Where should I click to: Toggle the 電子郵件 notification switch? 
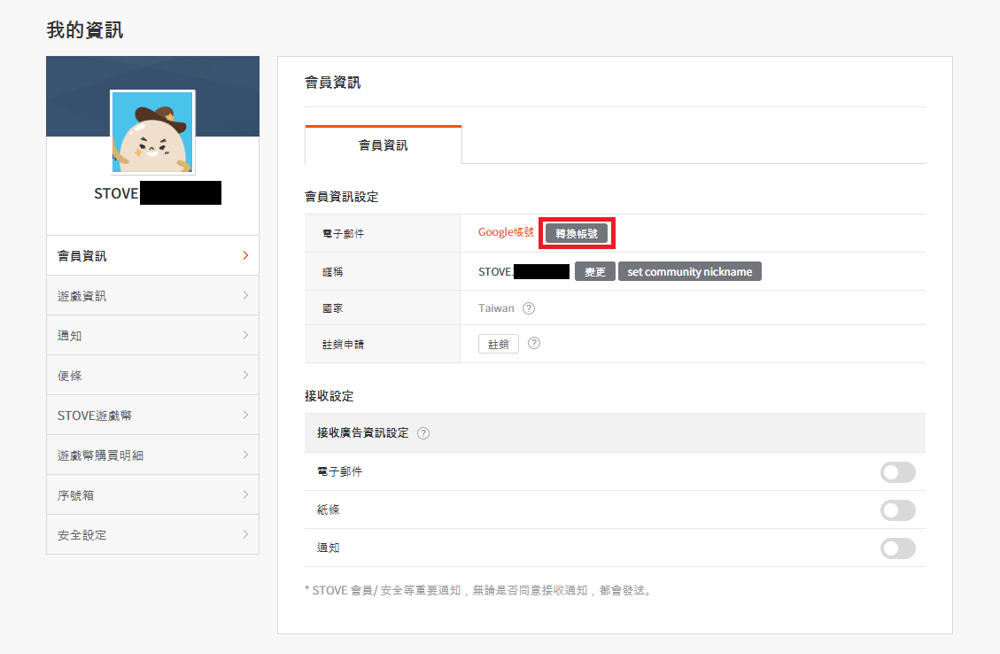[x=897, y=472]
